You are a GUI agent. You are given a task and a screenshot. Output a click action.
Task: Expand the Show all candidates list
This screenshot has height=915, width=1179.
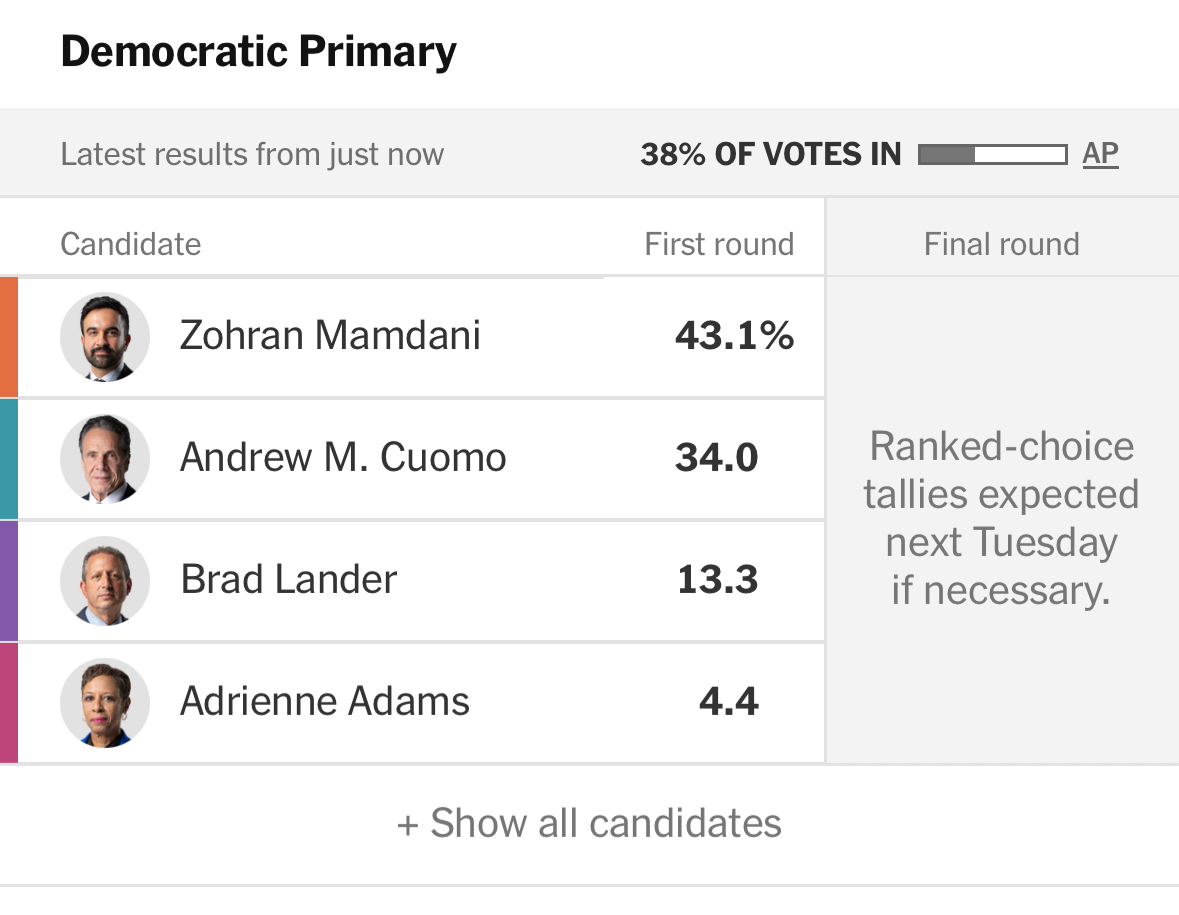(x=589, y=824)
